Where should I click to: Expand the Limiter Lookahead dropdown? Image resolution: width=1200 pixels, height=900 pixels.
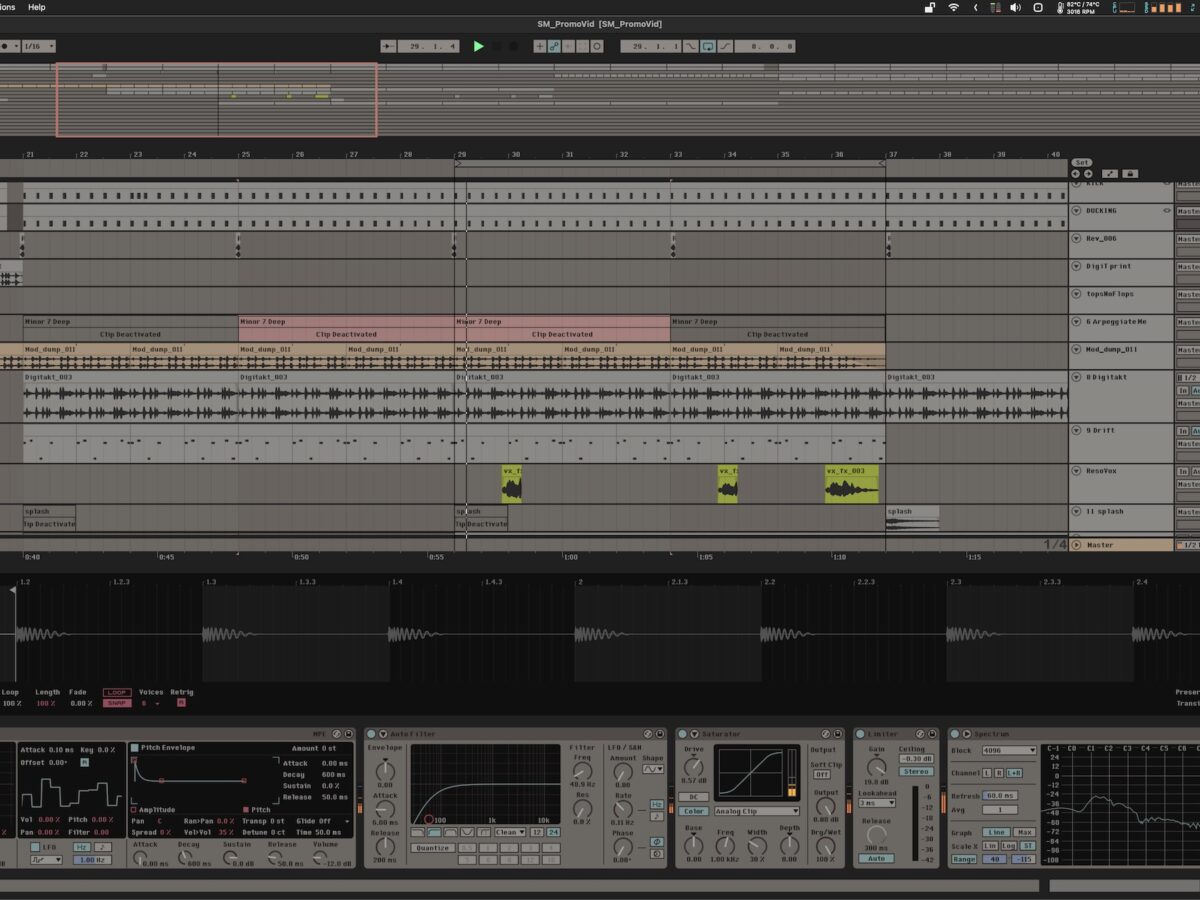876,803
